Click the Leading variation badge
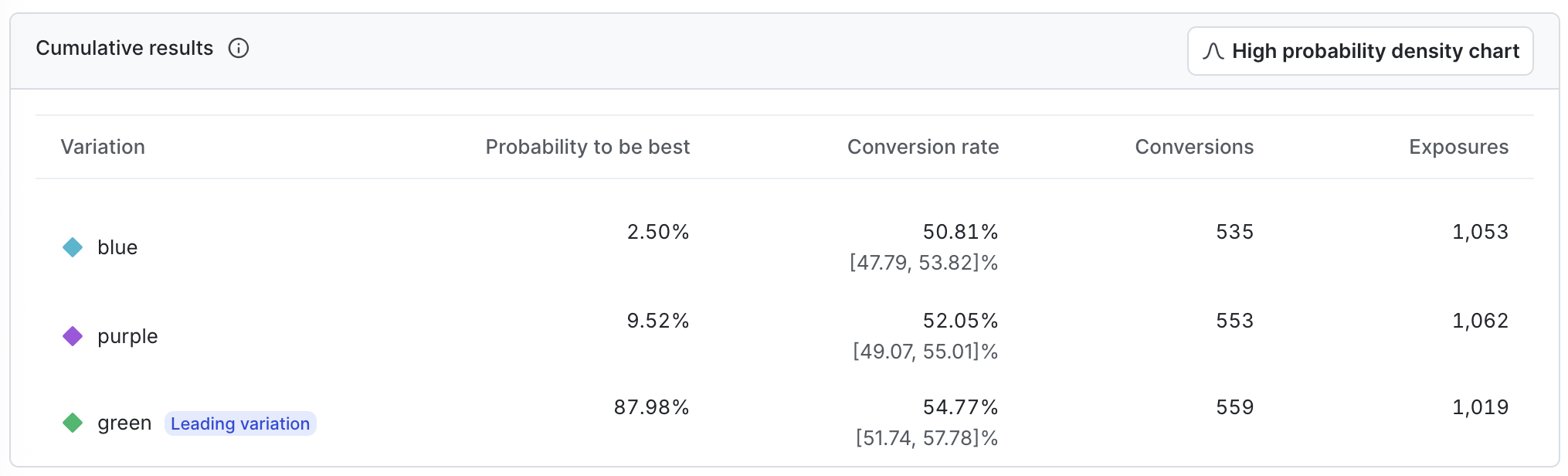Viewport: 1568px width, 476px height. coord(240,423)
